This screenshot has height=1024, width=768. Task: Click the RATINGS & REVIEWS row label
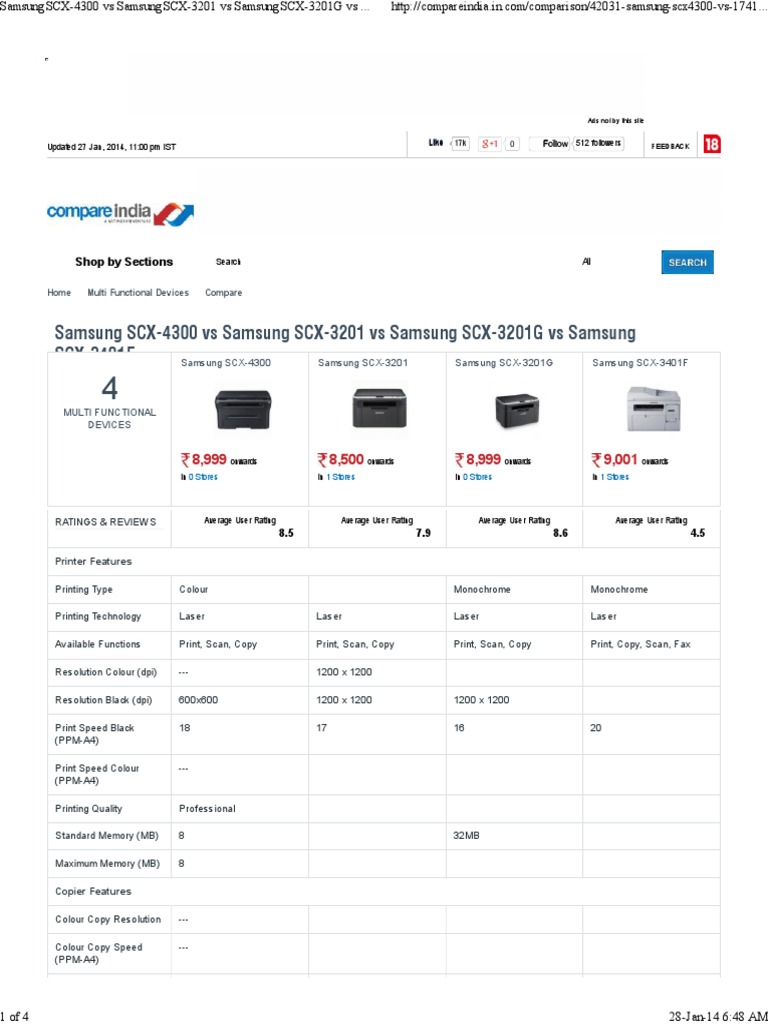pos(106,522)
